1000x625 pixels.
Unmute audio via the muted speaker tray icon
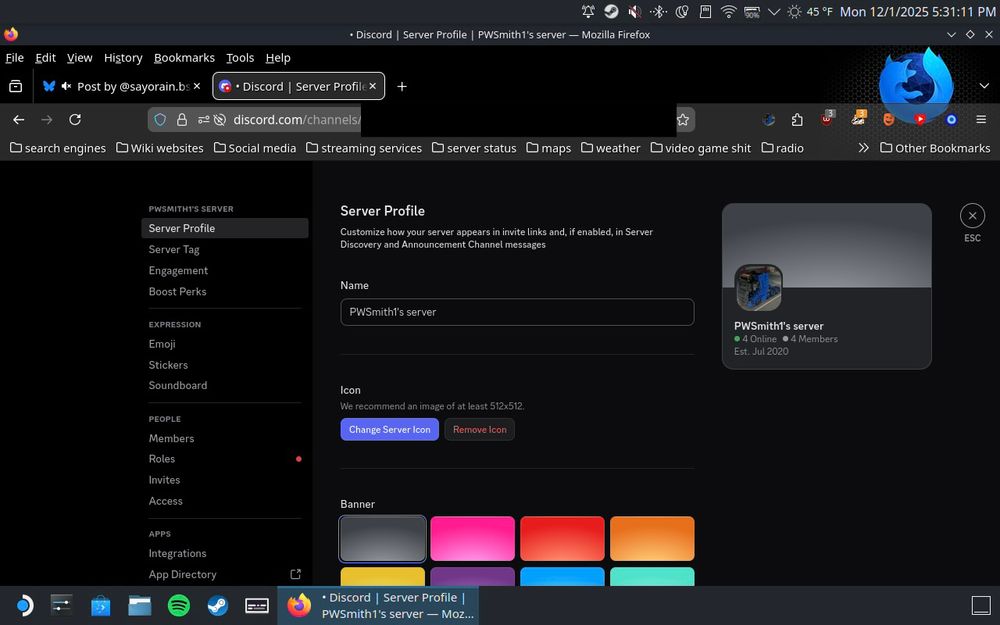coord(632,13)
